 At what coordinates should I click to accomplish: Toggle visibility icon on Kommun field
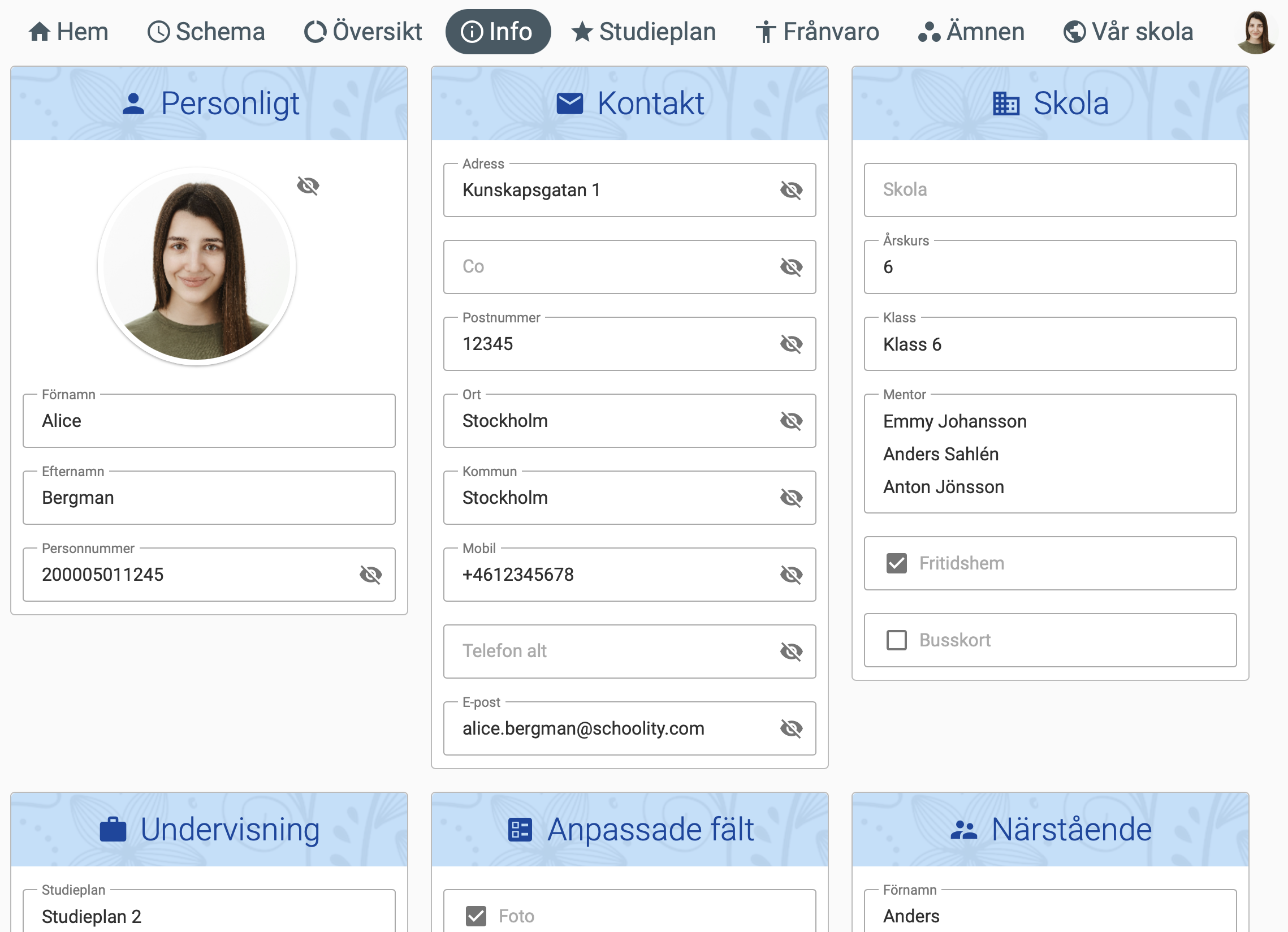pyautogui.click(x=790, y=498)
